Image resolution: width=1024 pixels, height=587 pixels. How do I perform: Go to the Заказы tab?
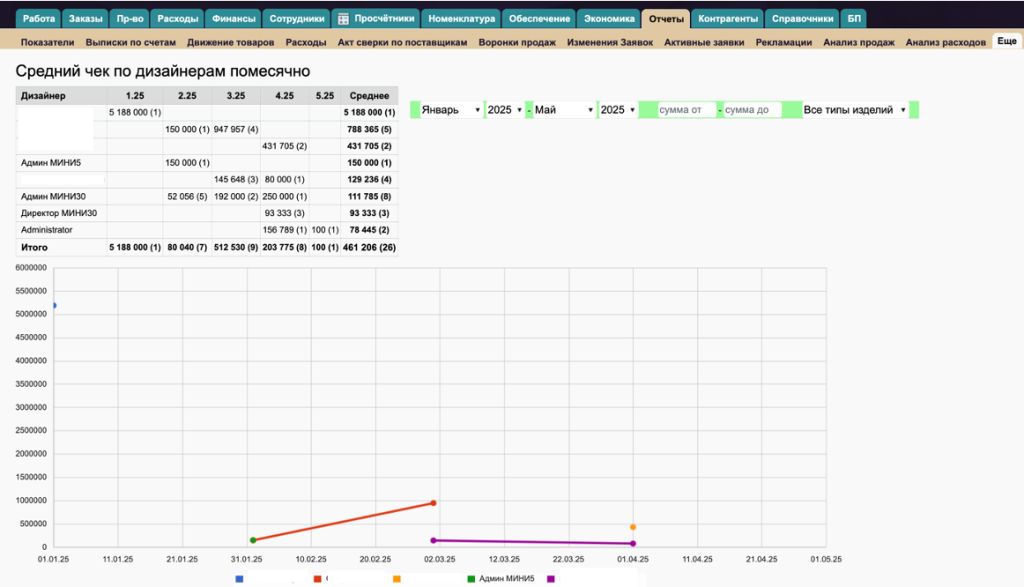(87, 18)
